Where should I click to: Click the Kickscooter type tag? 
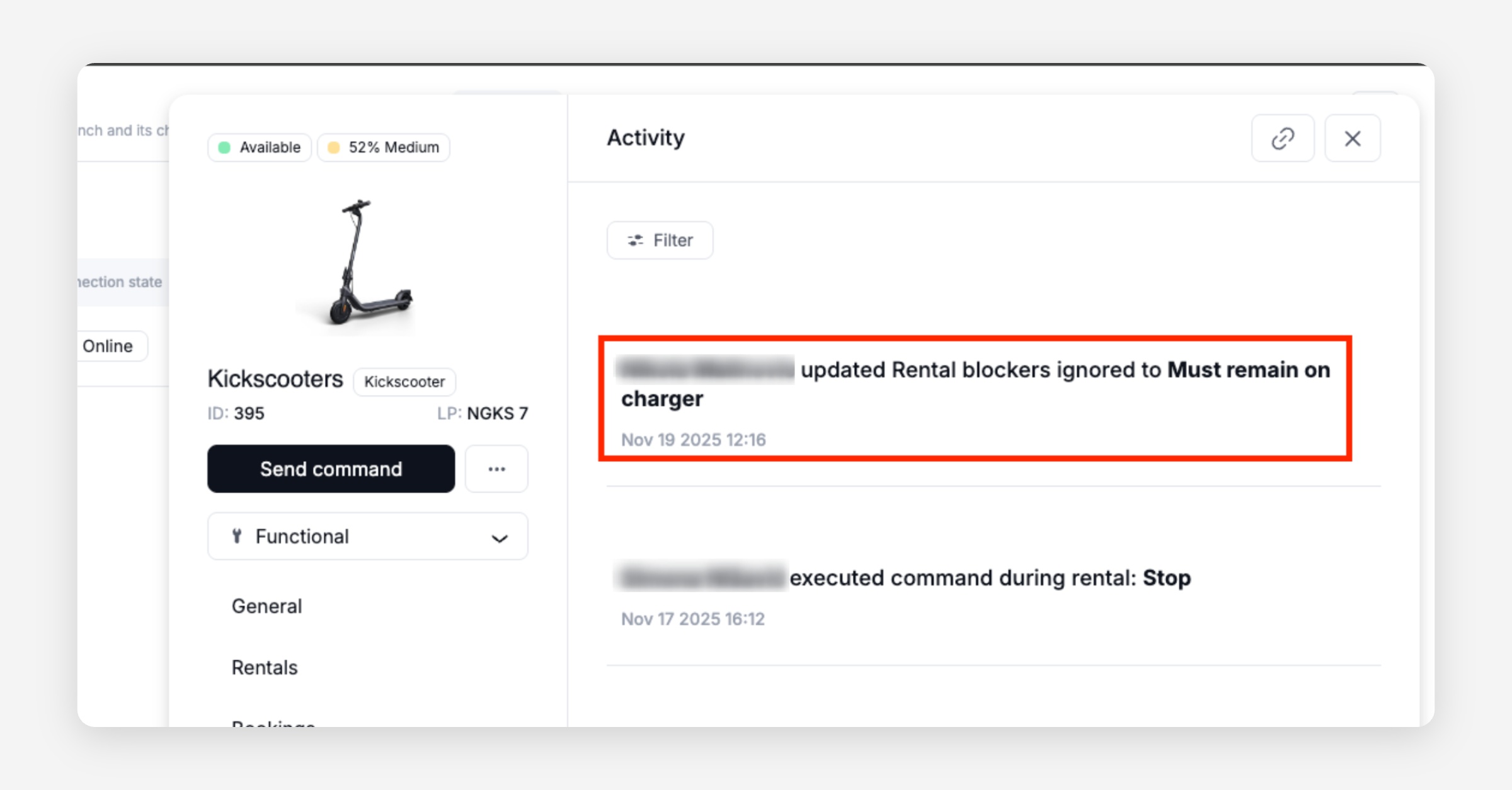point(404,382)
